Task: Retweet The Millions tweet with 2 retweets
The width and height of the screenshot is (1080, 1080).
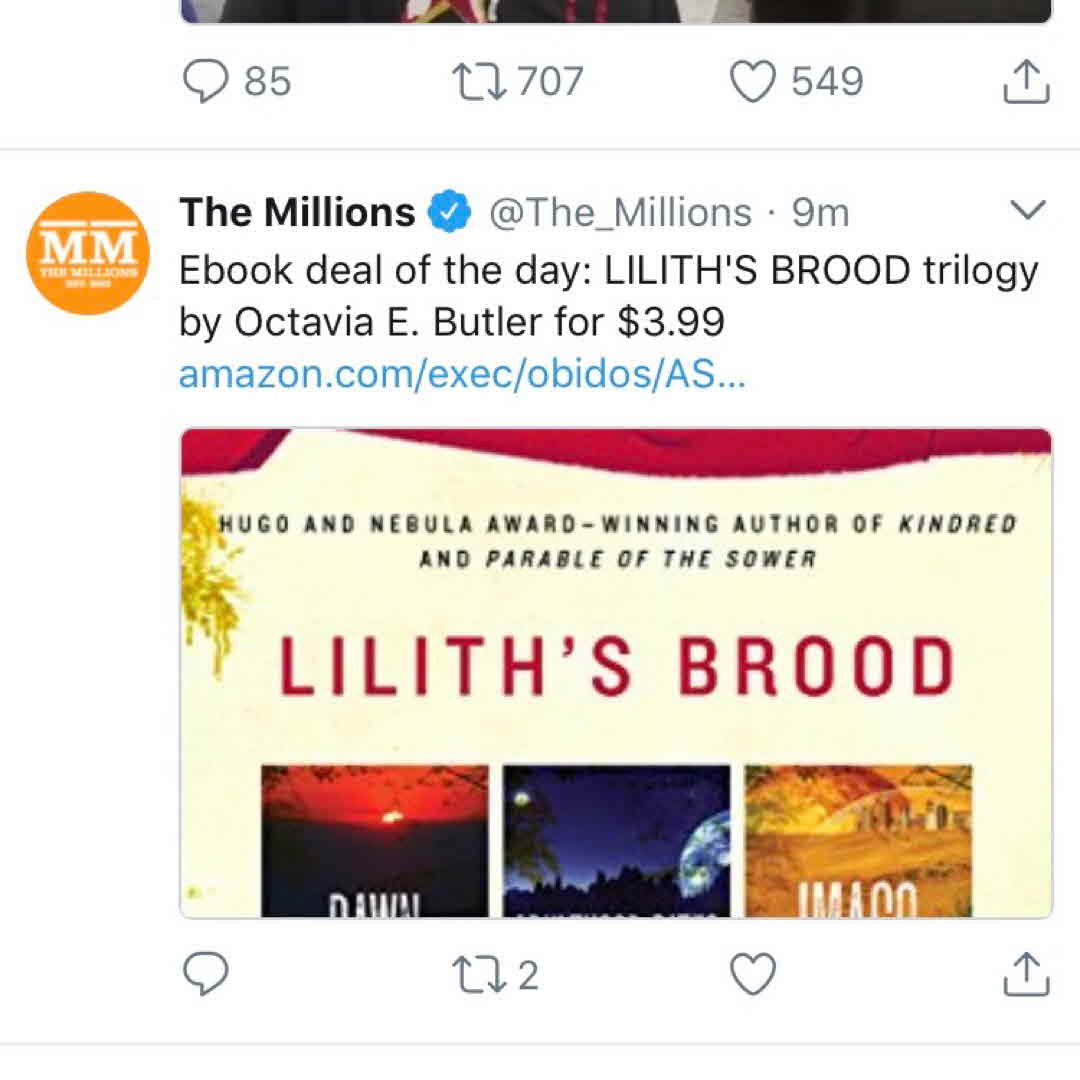Action: [480, 974]
